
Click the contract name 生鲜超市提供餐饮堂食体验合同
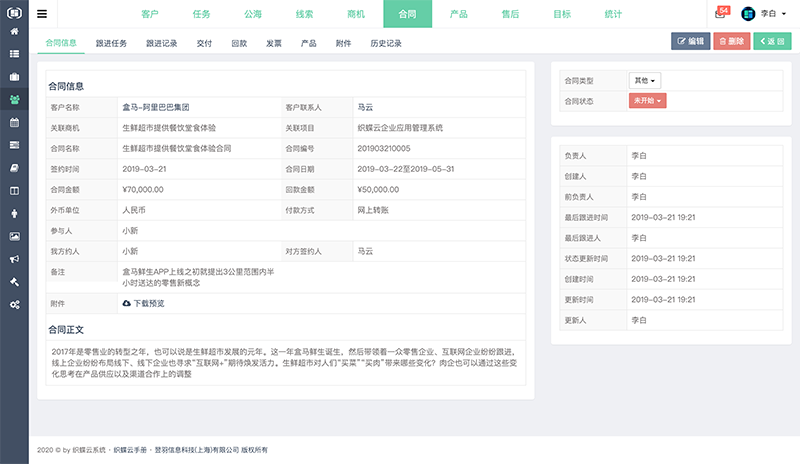pos(177,148)
